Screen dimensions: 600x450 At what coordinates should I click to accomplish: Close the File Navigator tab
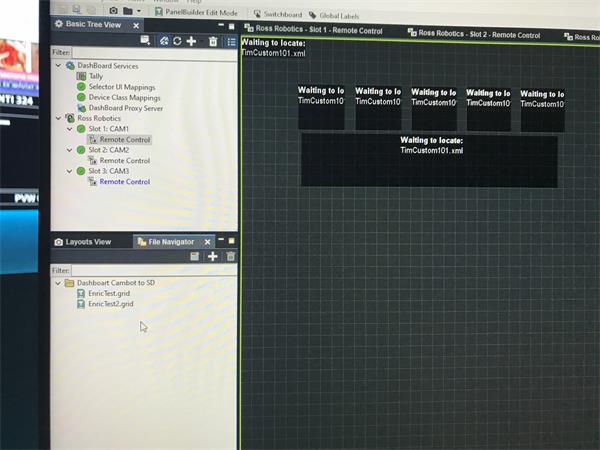point(207,242)
